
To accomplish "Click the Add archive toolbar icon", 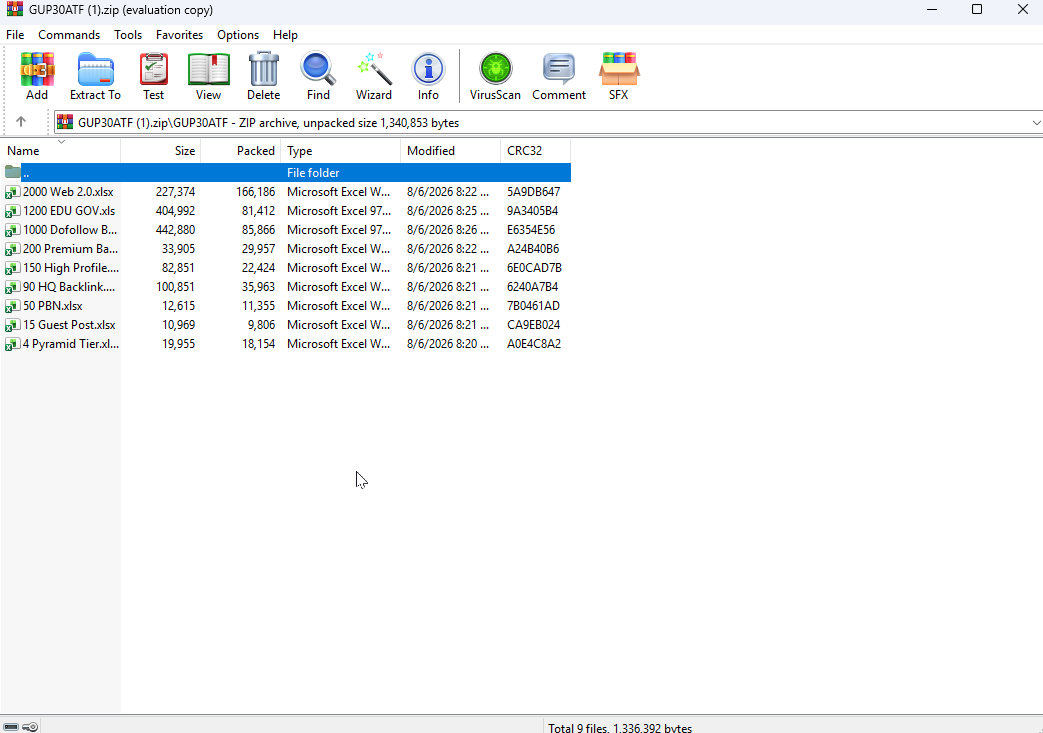I will (37, 76).
